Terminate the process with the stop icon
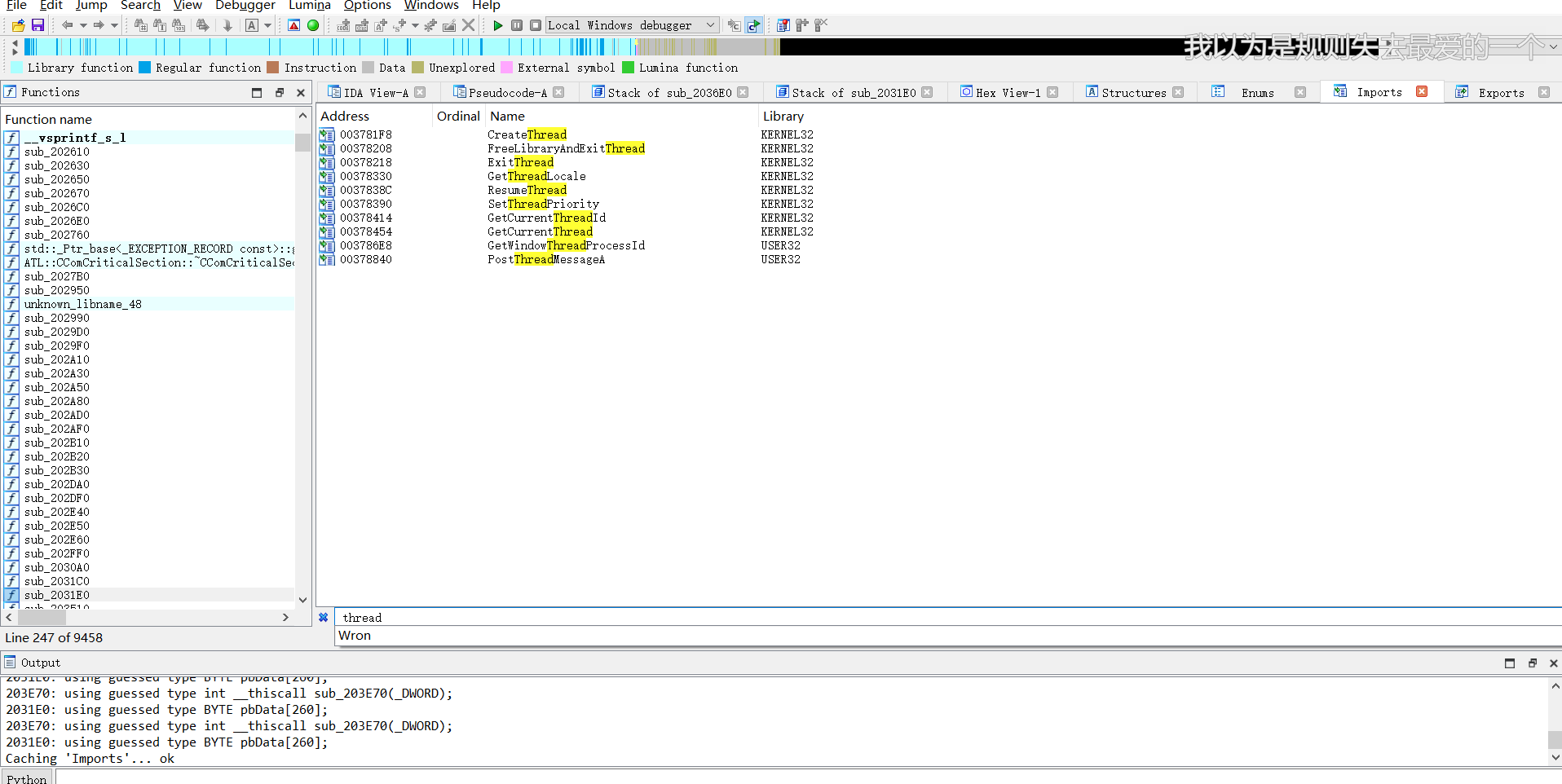Image resolution: width=1562 pixels, height=784 pixels. click(x=536, y=25)
